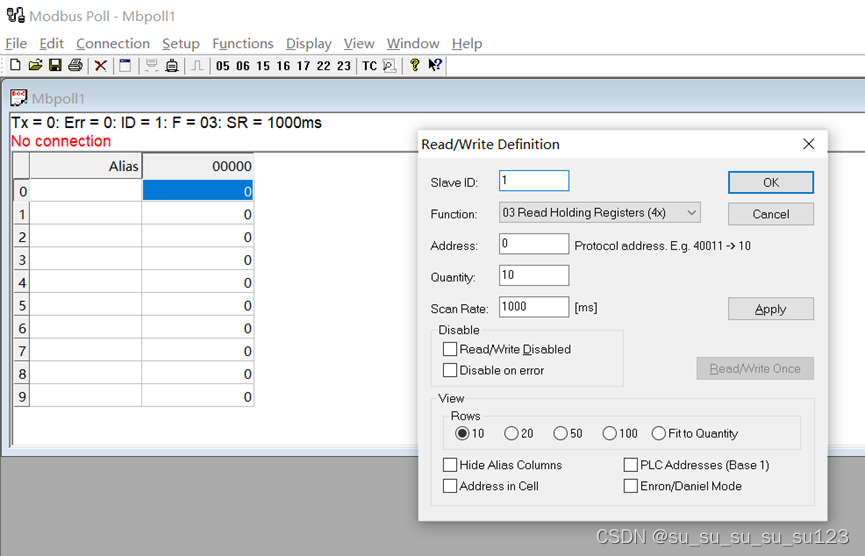
Task: Click the greyed-out Connect toolbar icon
Action: (x=152, y=66)
